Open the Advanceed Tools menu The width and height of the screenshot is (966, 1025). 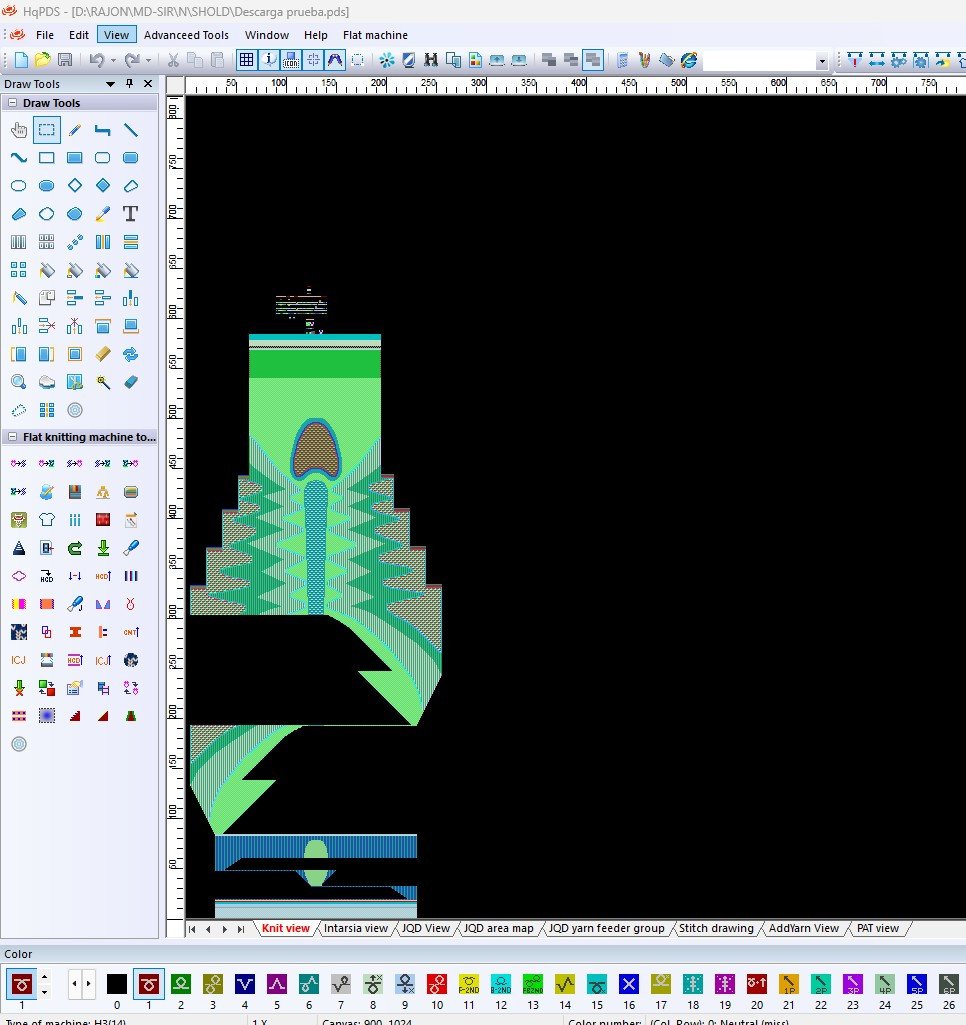[186, 35]
